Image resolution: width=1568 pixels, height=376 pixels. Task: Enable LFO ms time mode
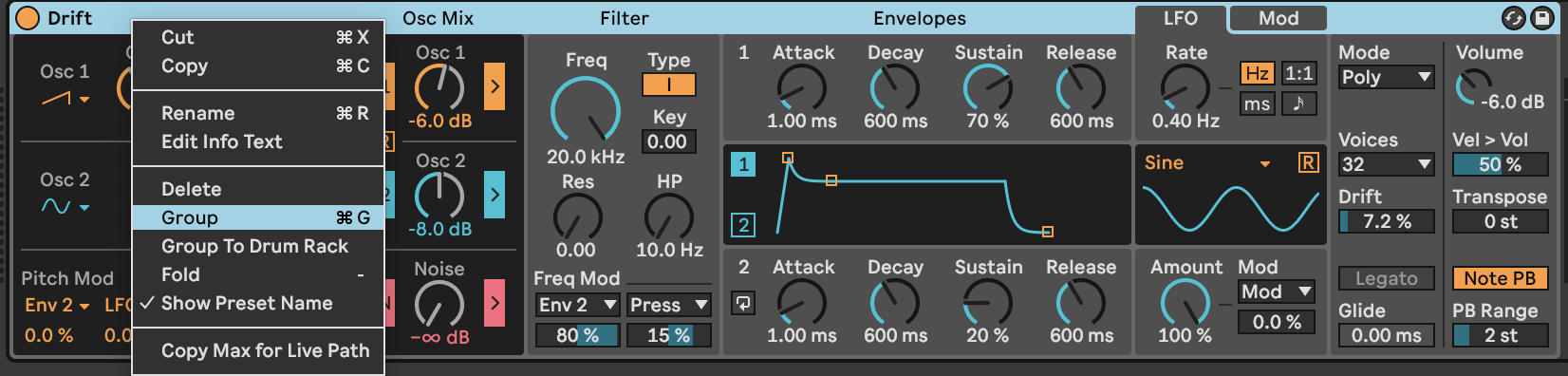click(x=1258, y=103)
